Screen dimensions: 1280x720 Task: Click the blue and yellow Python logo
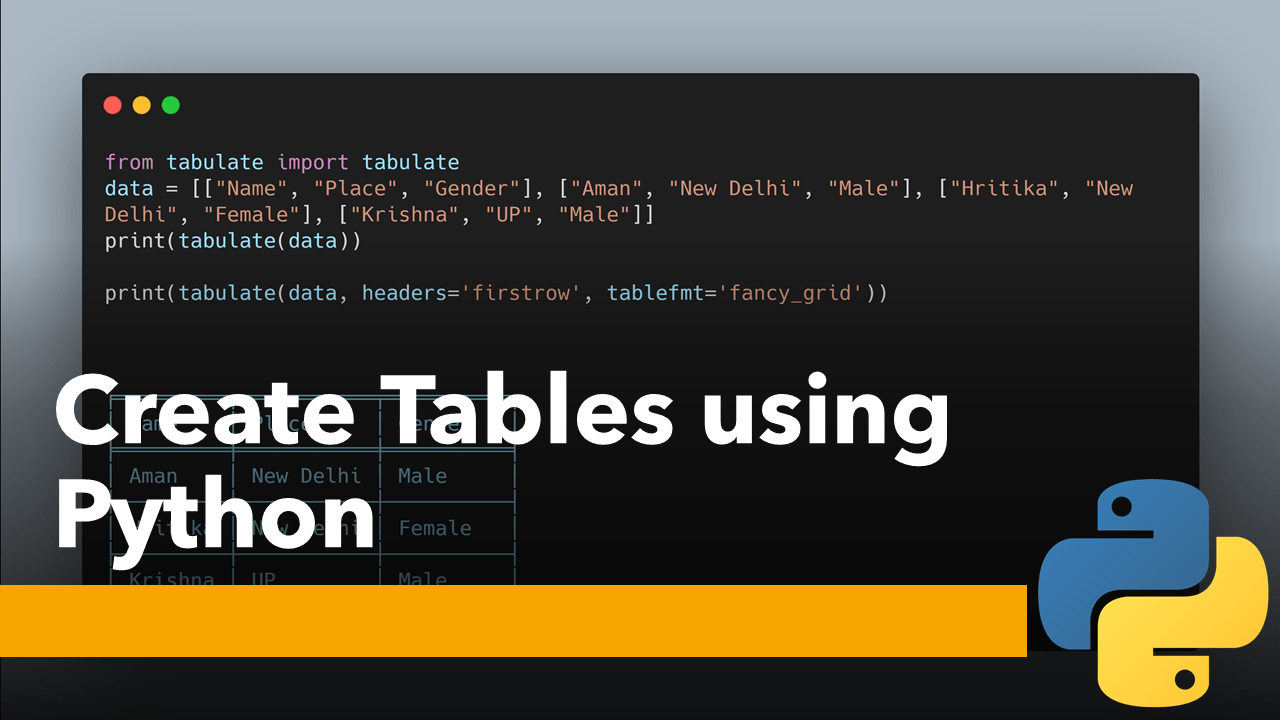click(1153, 593)
